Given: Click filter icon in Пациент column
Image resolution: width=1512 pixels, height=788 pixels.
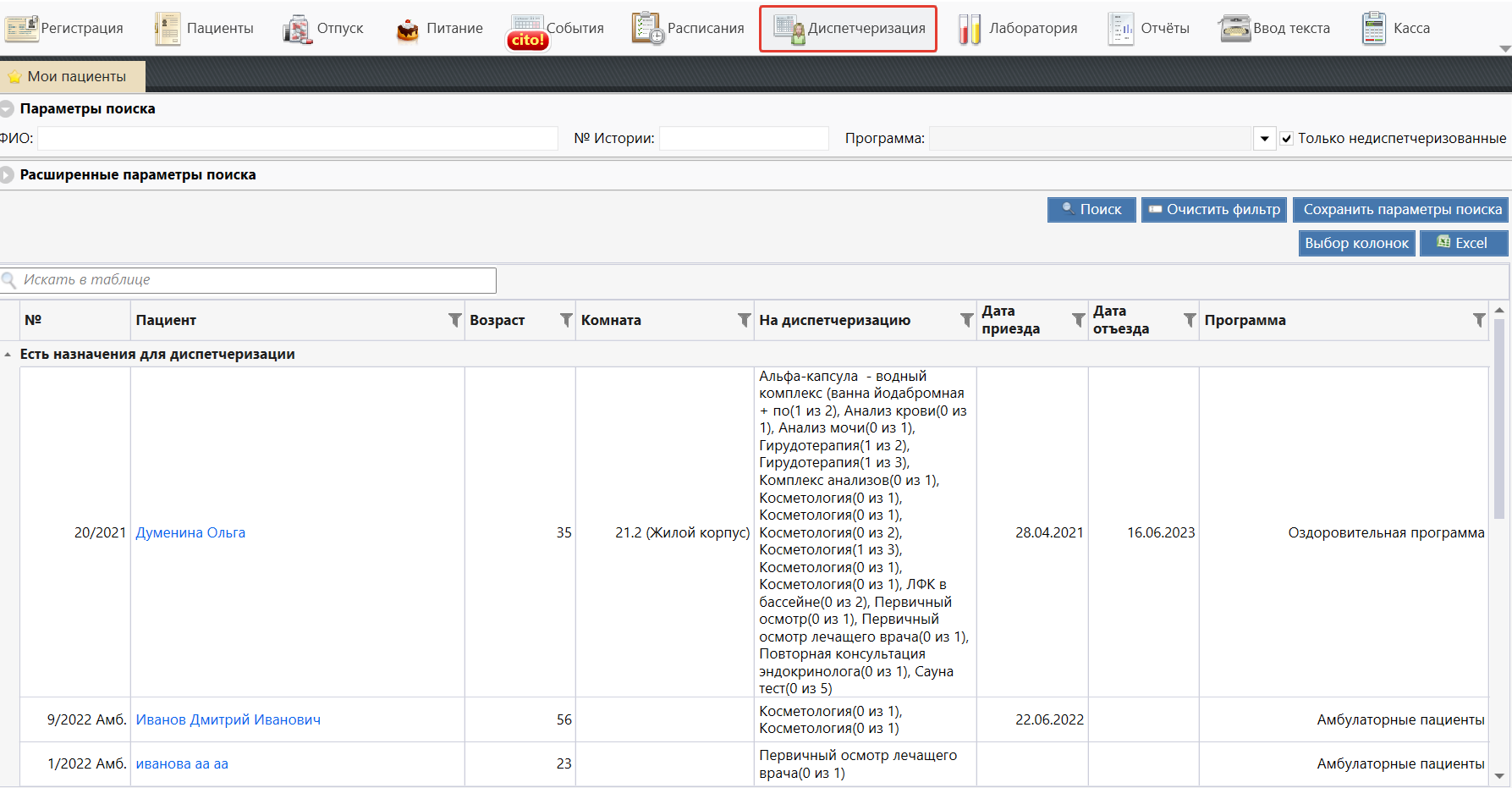Looking at the screenshot, I should (454, 320).
